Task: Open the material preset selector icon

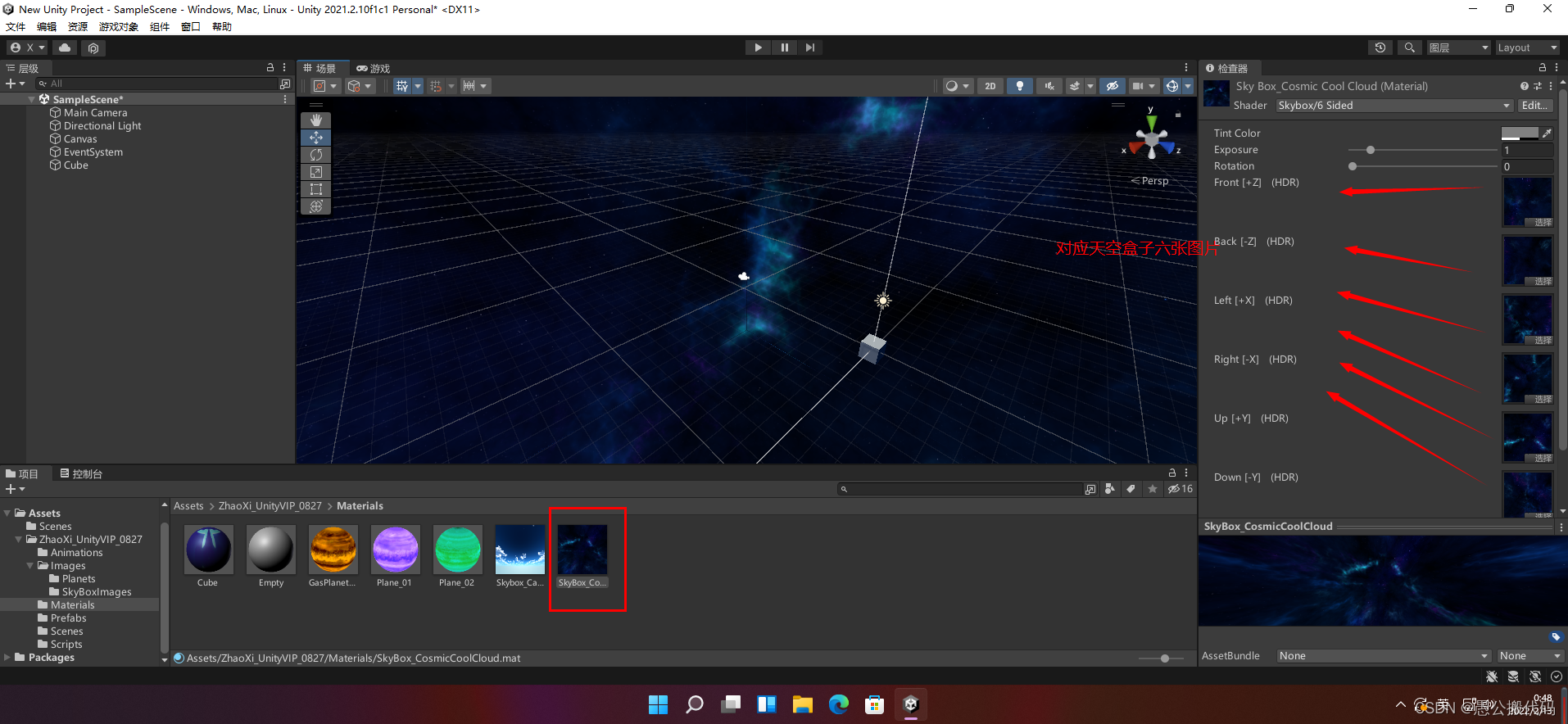Action: pyautogui.click(x=1537, y=86)
